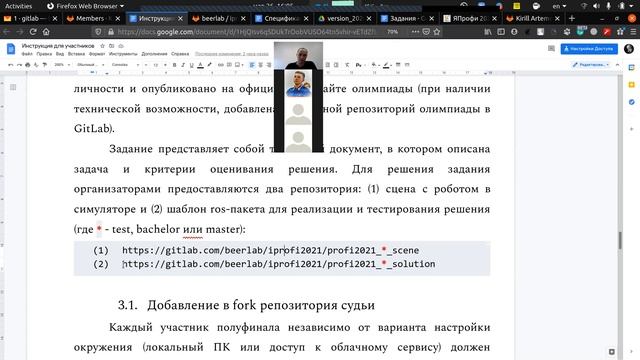
Task: Collapse the toolbar with the up chevron
Action: (x=618, y=65)
